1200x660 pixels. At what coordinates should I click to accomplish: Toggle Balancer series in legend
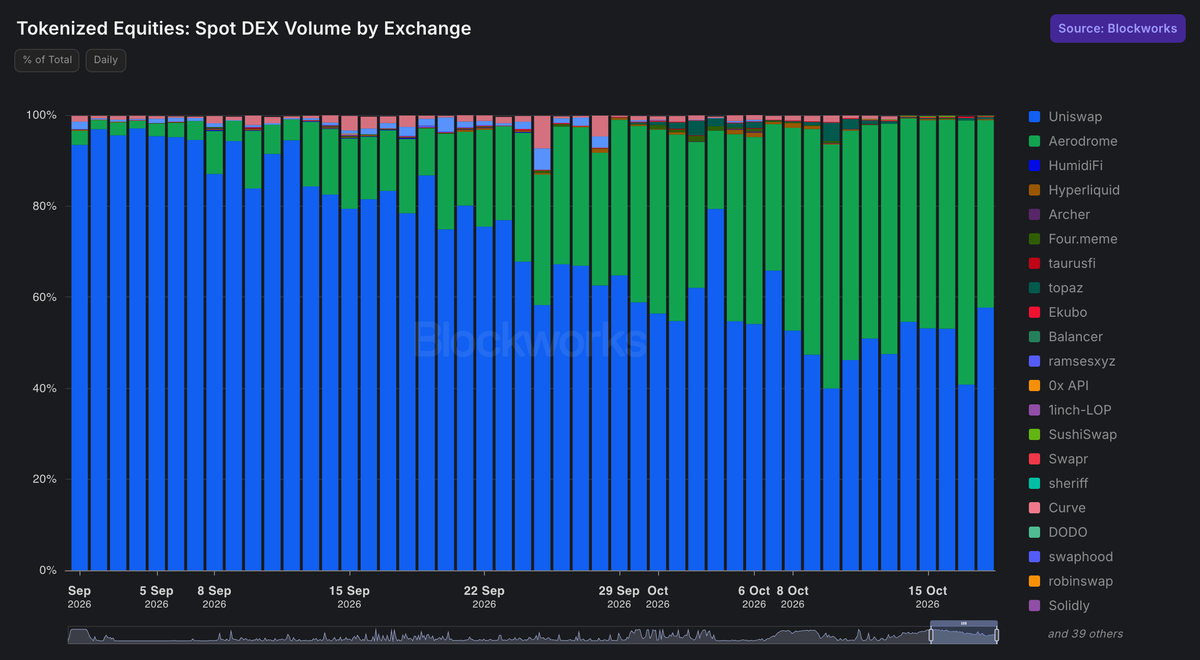click(1066, 337)
